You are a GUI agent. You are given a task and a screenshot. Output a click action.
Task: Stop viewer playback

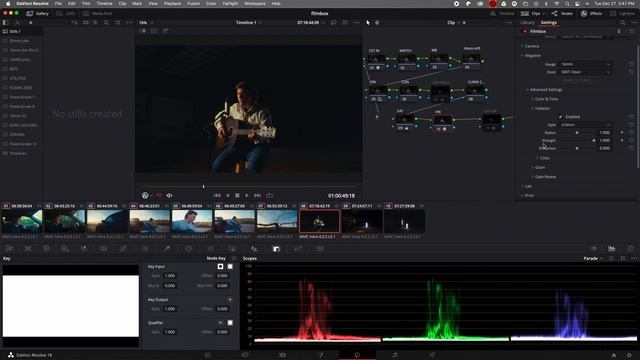point(237,196)
